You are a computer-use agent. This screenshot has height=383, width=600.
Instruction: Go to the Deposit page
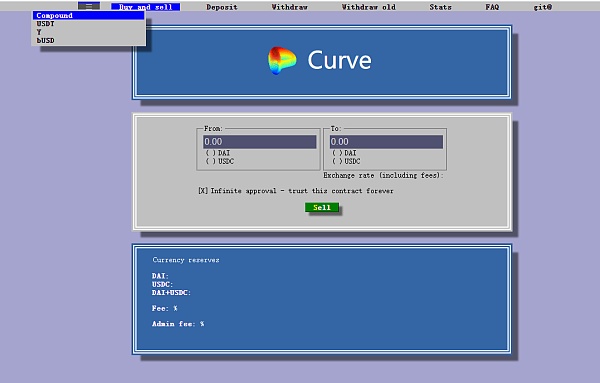222,7
